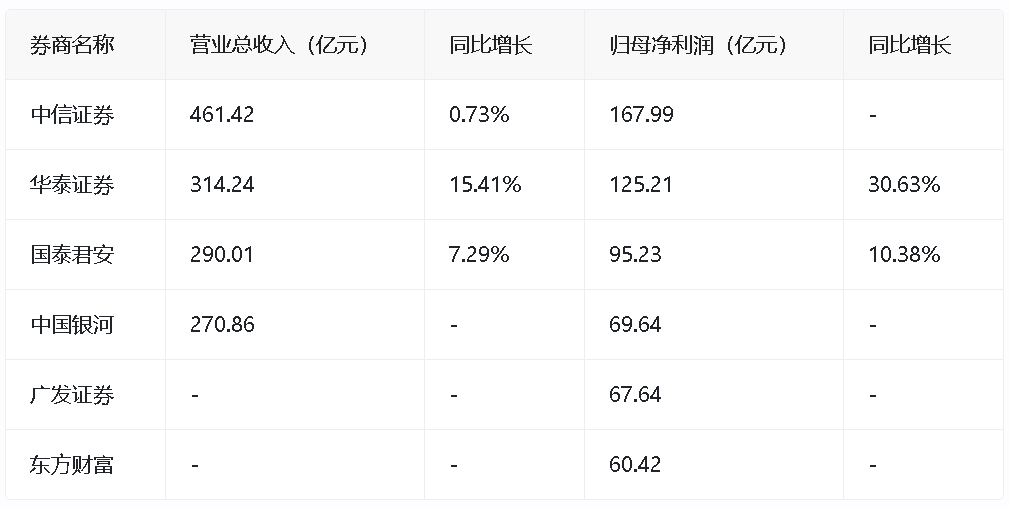Image resolution: width=1011 pixels, height=507 pixels.
Task: Select the 中信证券 row name cell
Action: point(72,115)
